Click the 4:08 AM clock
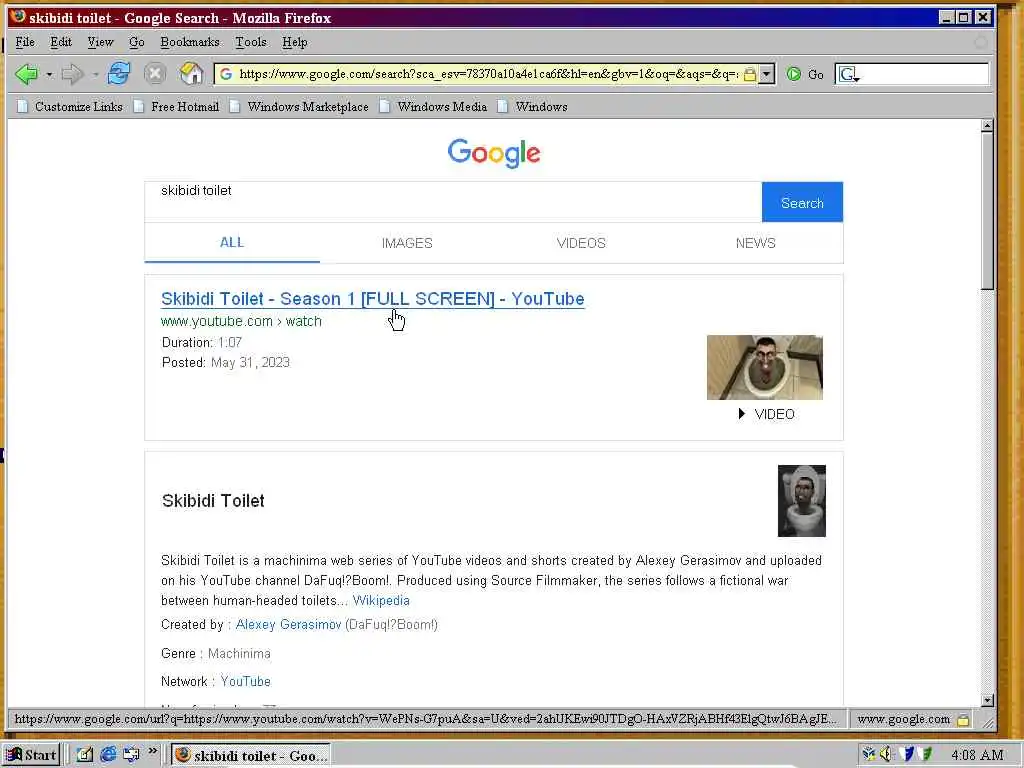 pyautogui.click(x=977, y=755)
